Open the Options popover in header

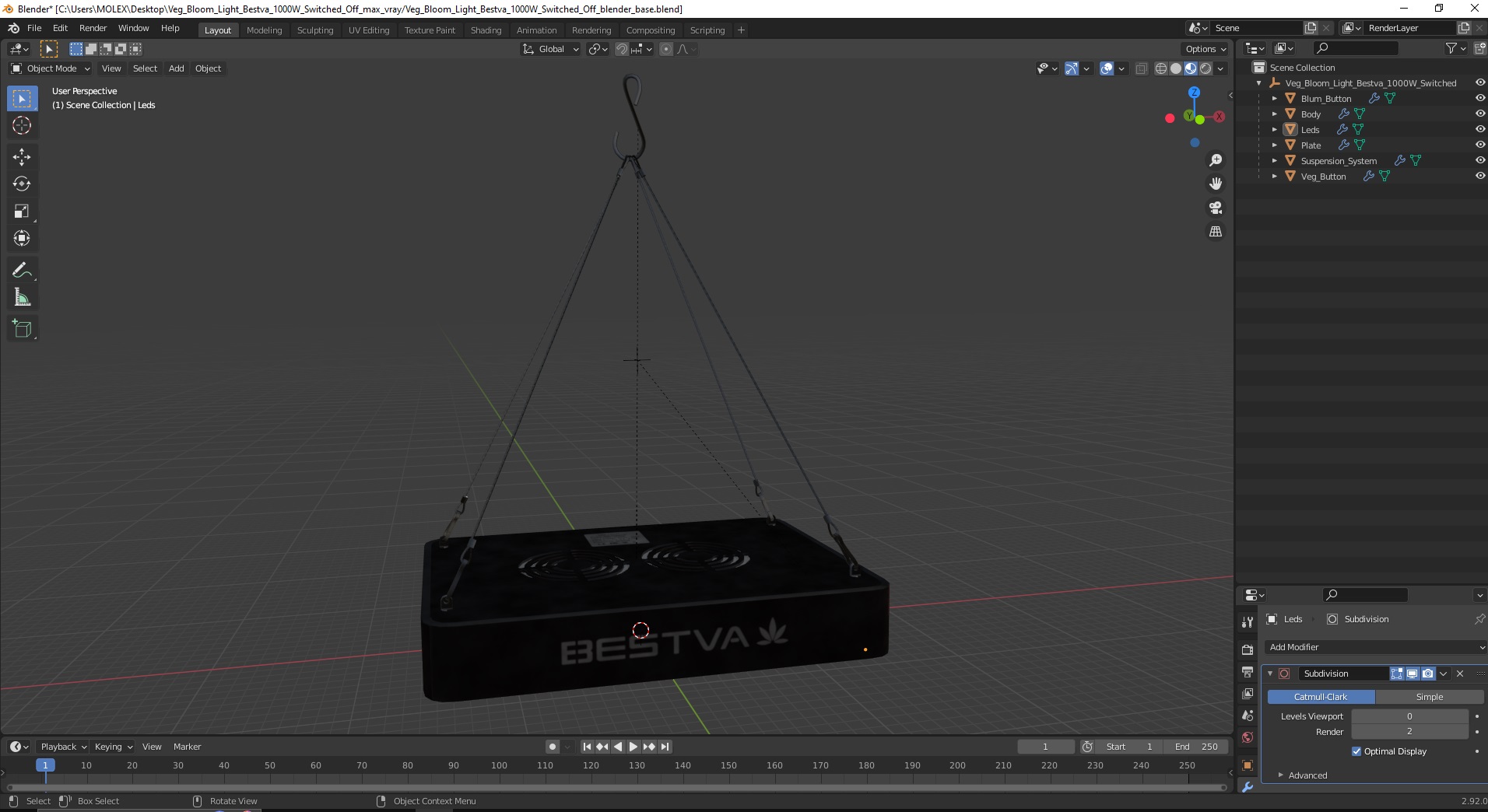pos(1205,49)
